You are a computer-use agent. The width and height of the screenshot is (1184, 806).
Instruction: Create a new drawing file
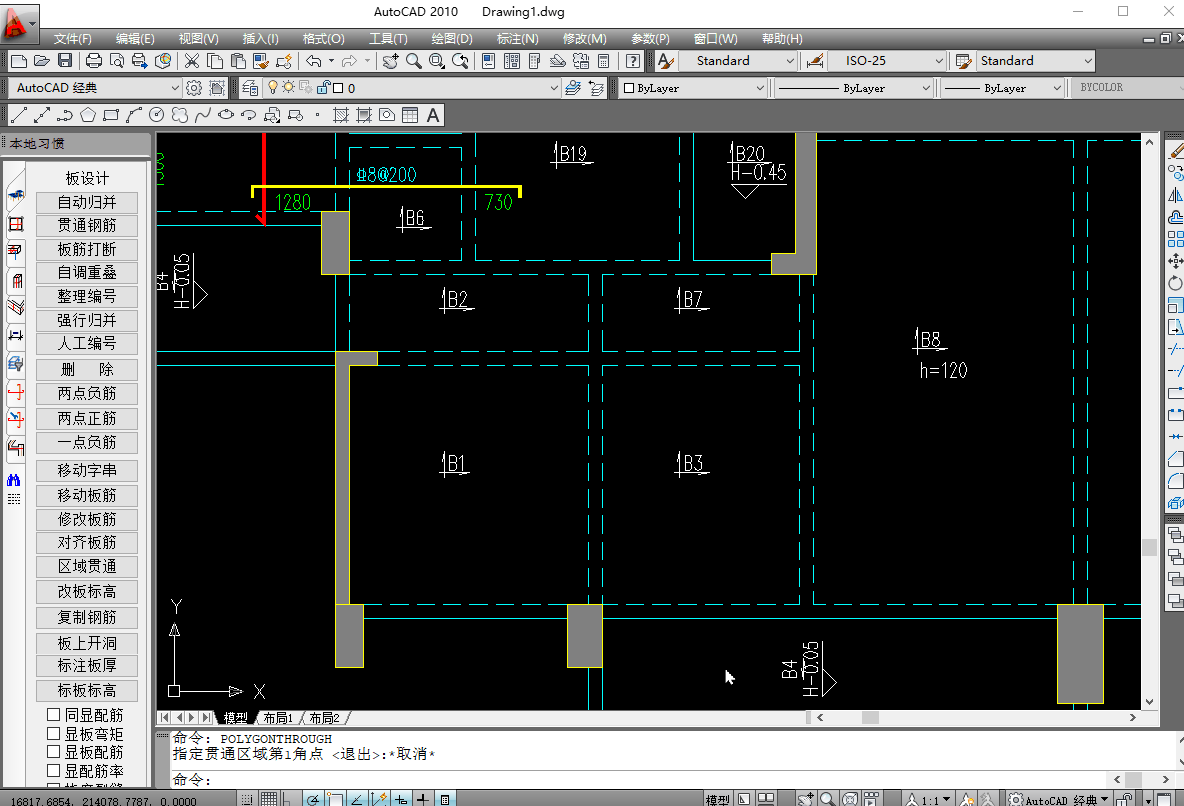point(19,61)
